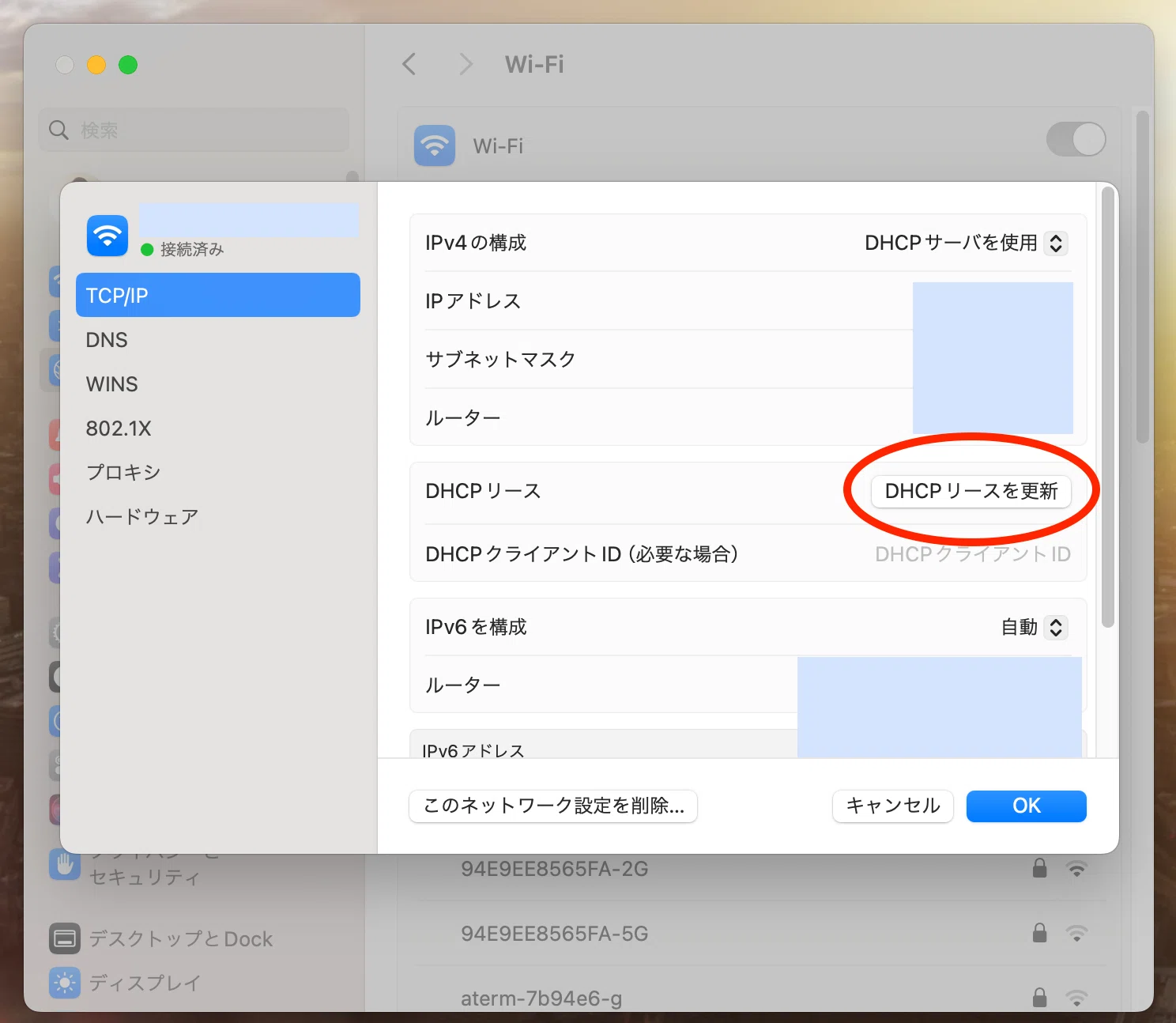Click Wi-Fi signal icon for 94E9EE8565FA-2G

1076,869
